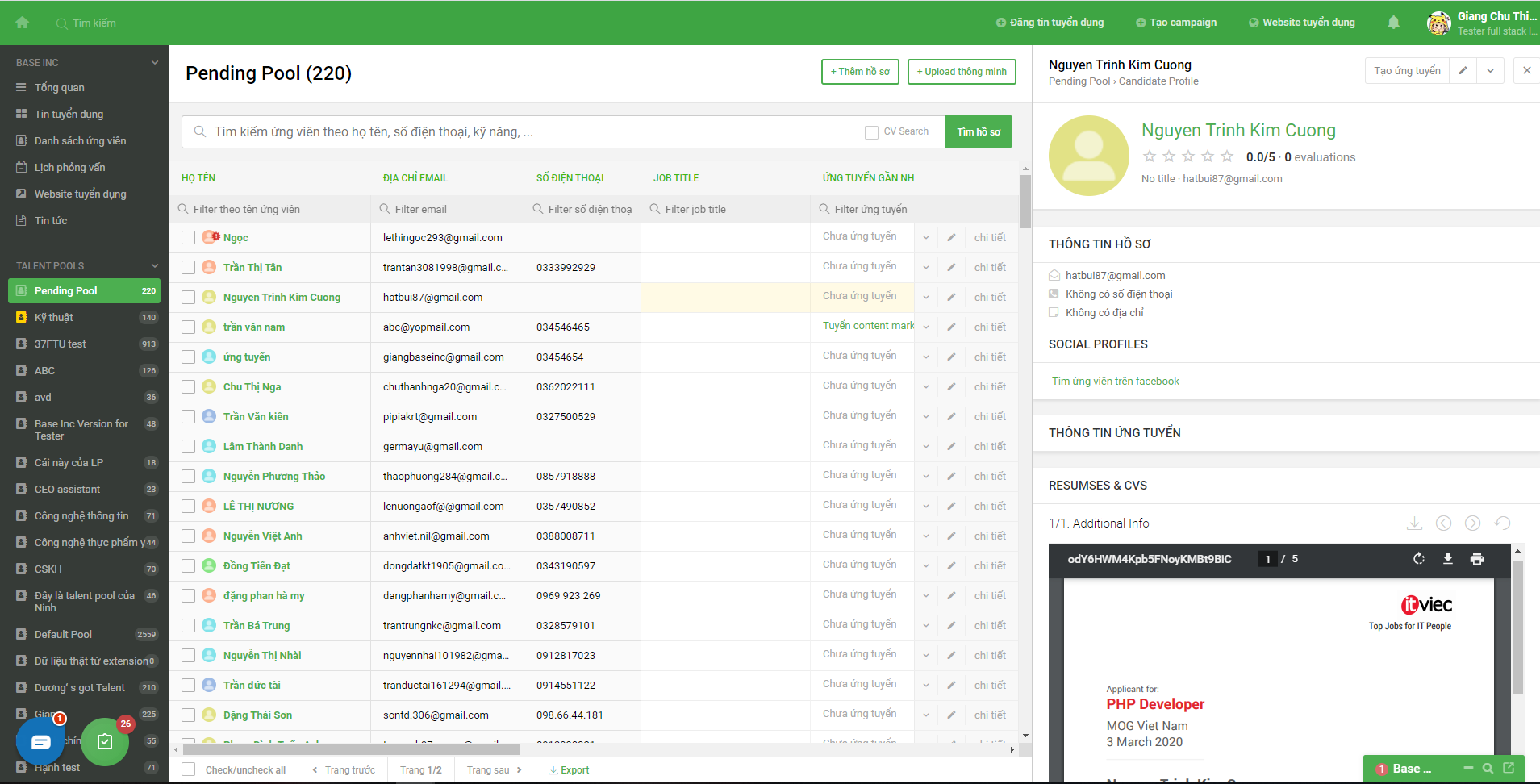1540x784 pixels.
Task: Print the PDF document
Action: [x=1477, y=559]
